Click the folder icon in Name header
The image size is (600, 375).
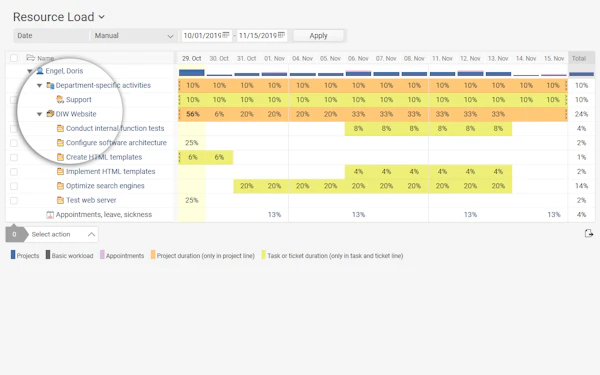pos(31,58)
